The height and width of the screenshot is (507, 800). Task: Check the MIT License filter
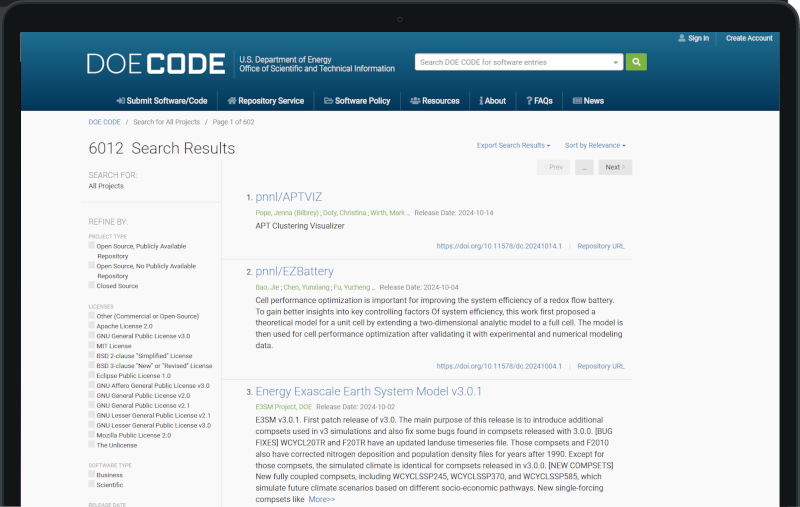pyautogui.click(x=92, y=345)
